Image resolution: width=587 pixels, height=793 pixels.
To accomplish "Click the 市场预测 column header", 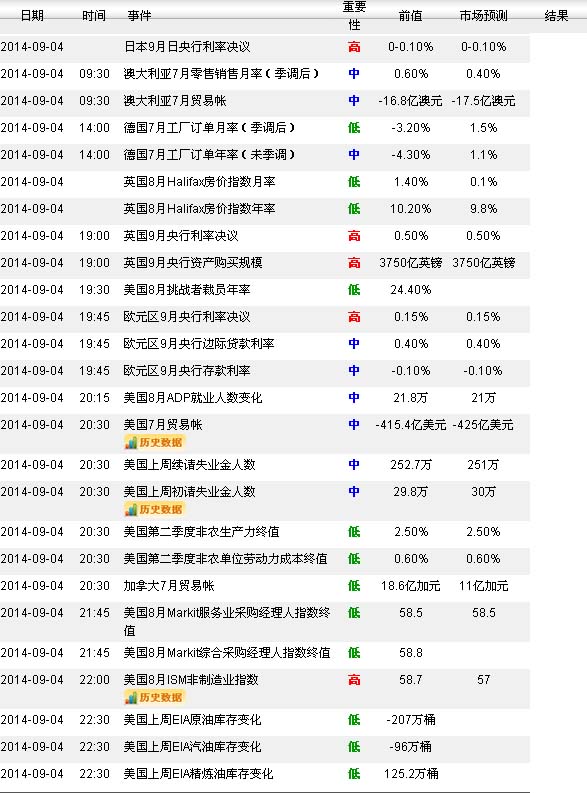I will pos(483,16).
